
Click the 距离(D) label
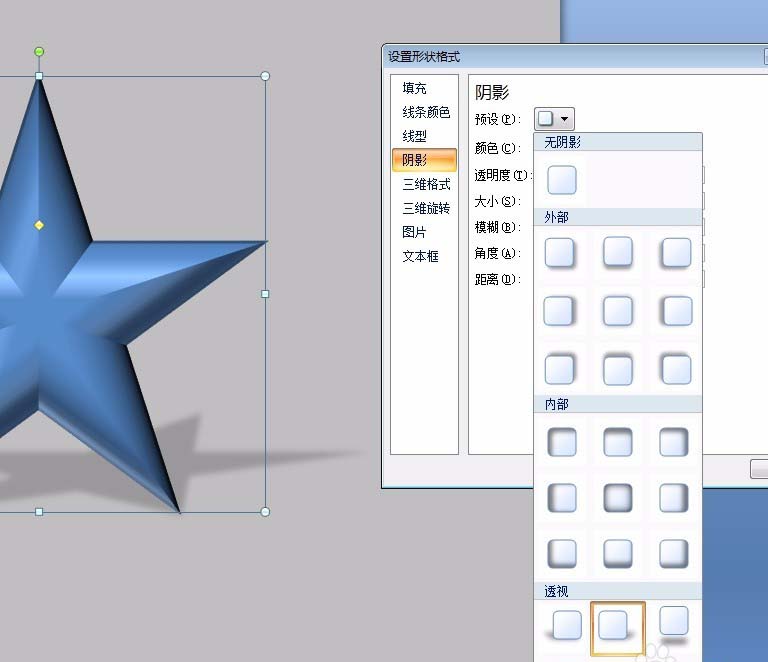tap(498, 280)
